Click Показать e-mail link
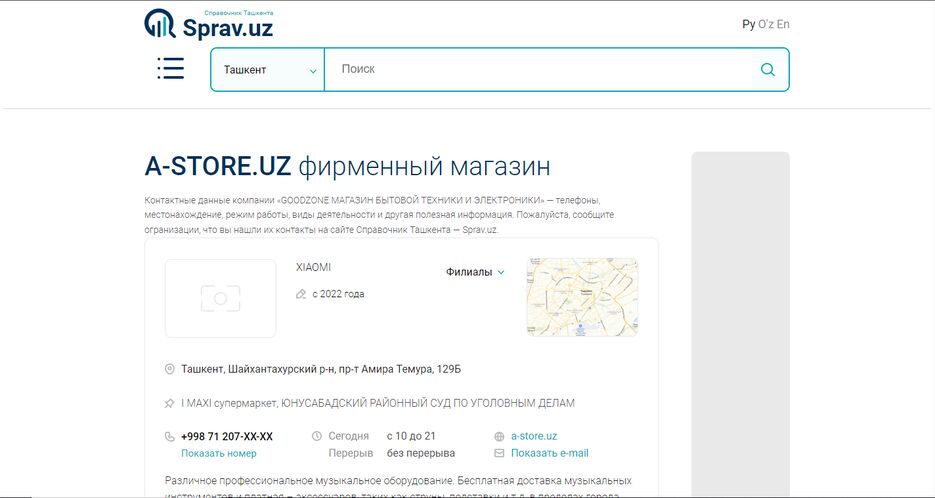The width and height of the screenshot is (935, 498). coord(550,453)
